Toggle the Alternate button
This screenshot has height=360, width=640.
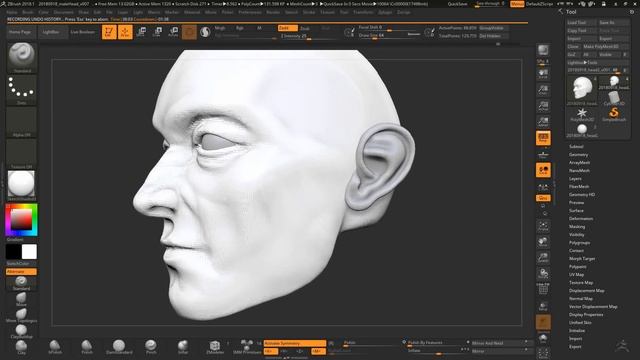click(x=21, y=271)
